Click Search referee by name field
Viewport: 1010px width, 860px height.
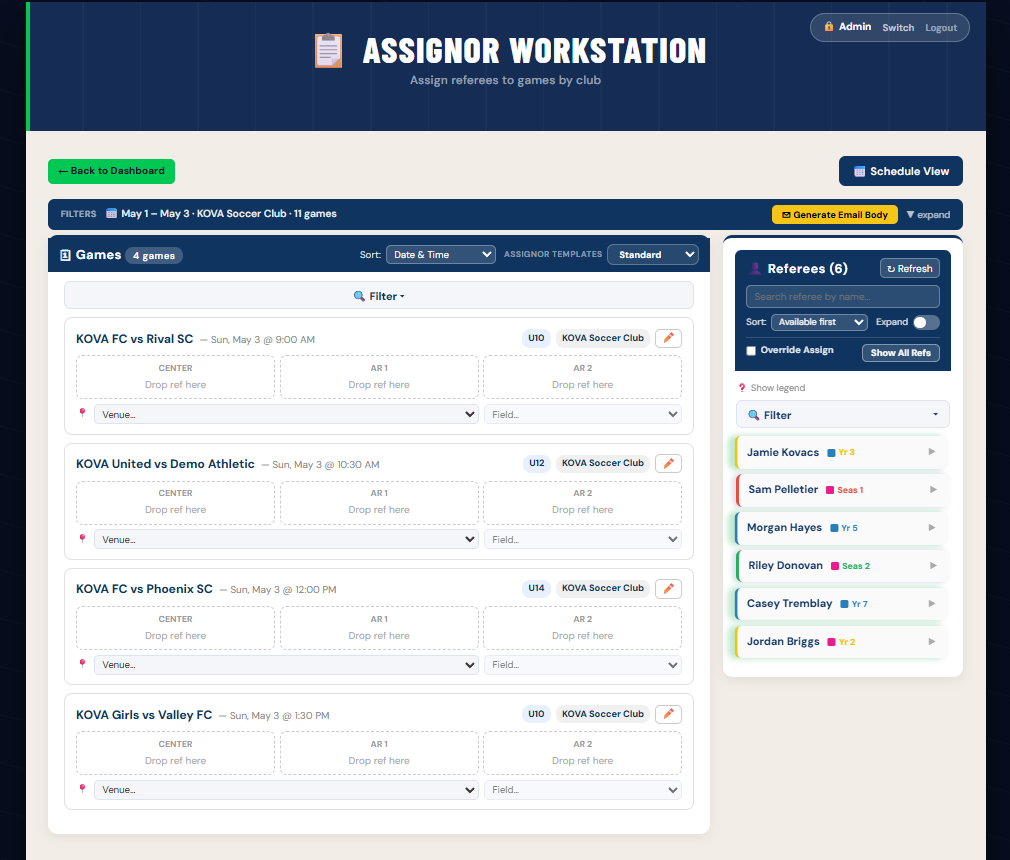coord(843,296)
